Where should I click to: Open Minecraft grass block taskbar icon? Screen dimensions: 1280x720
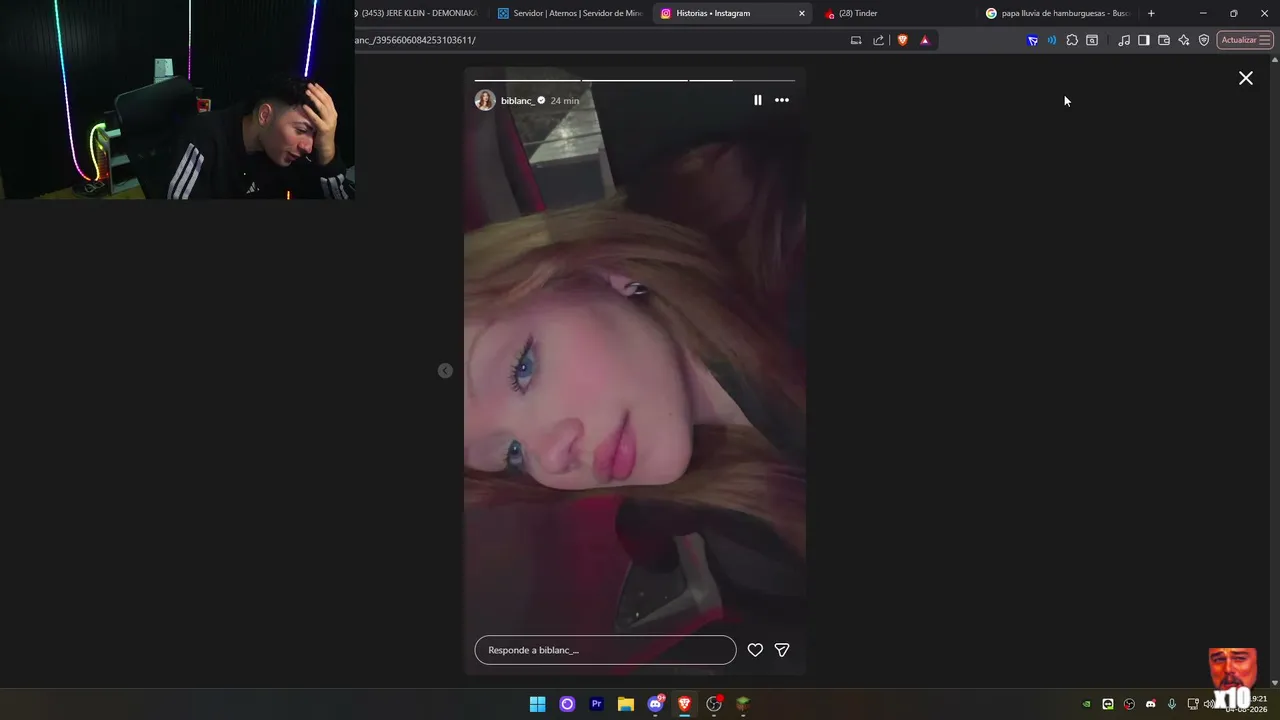point(743,704)
